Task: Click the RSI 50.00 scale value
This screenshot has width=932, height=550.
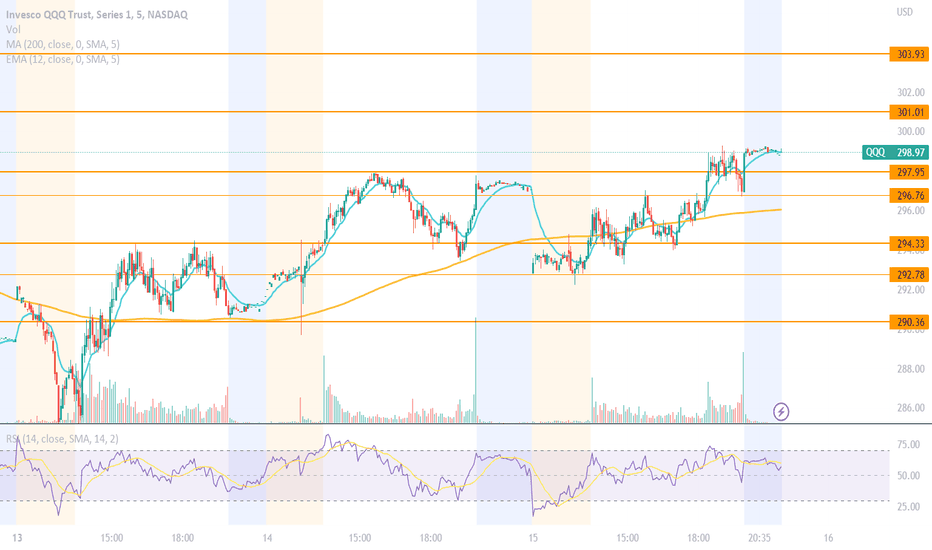Action: tap(908, 476)
